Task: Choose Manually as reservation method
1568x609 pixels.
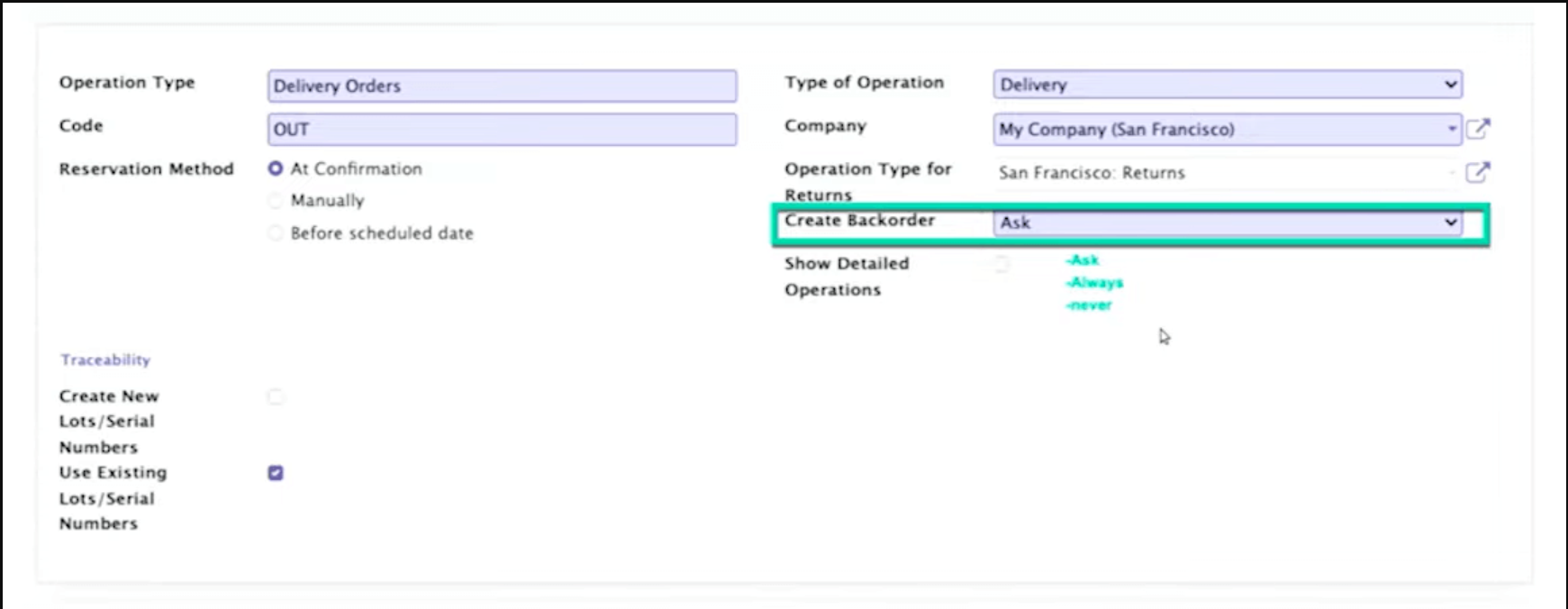Action: [x=276, y=201]
